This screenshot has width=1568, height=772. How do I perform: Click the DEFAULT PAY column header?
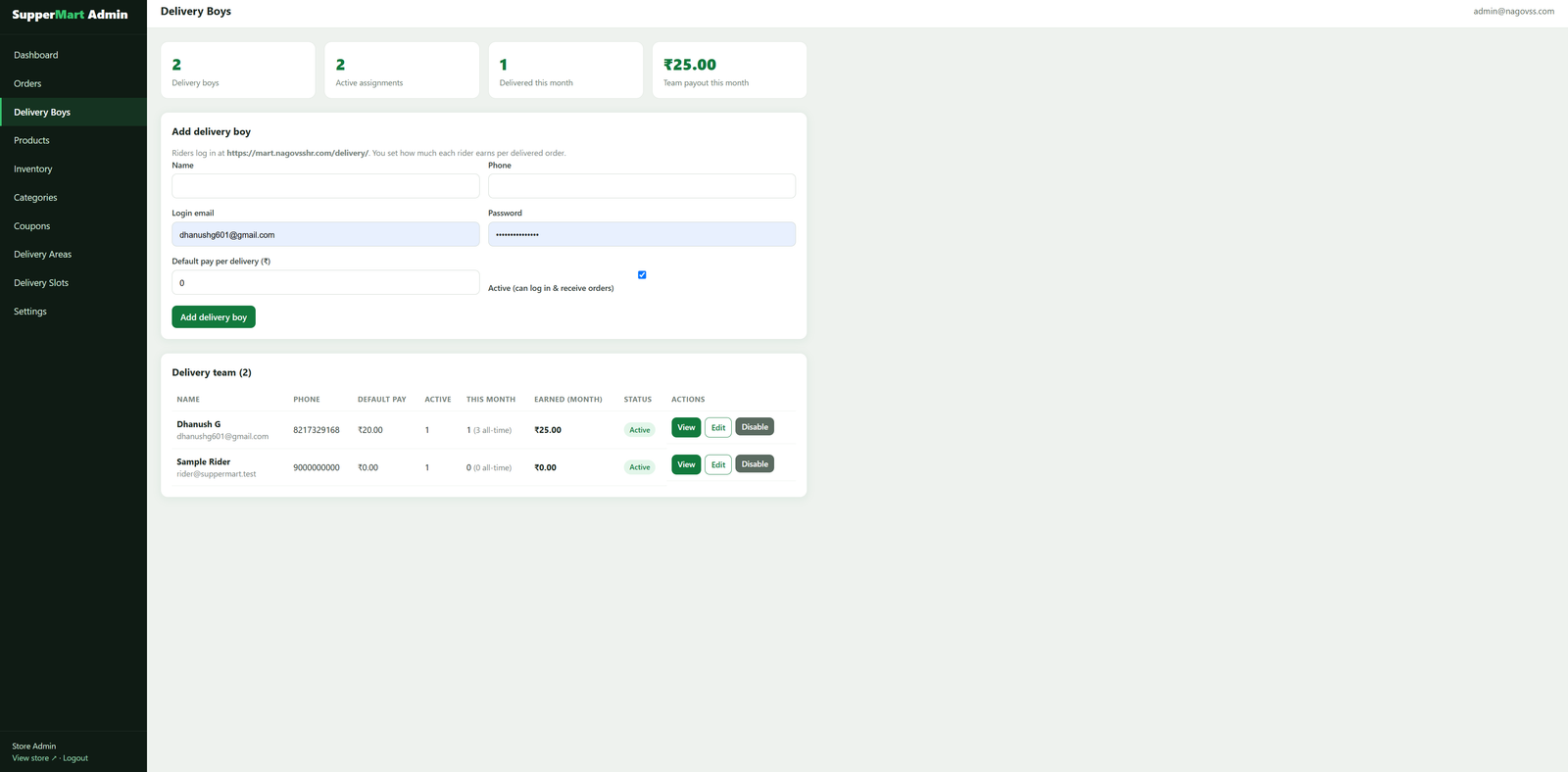[x=382, y=400]
